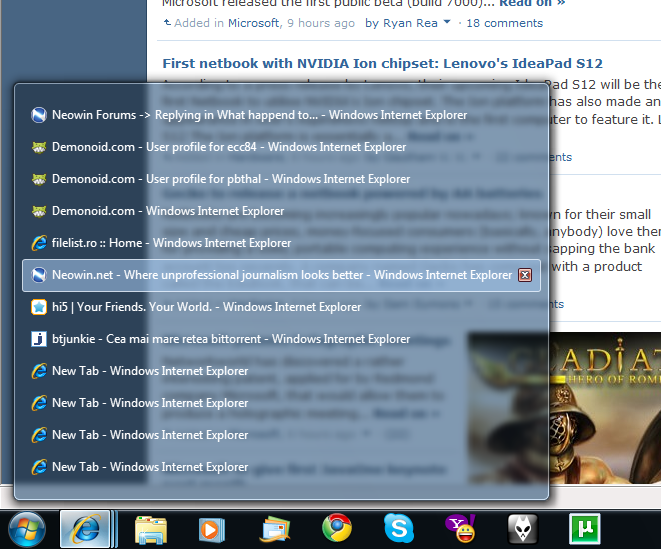Switch to filelist.ro Home window
The width and height of the screenshot is (661, 549).
tap(281, 243)
